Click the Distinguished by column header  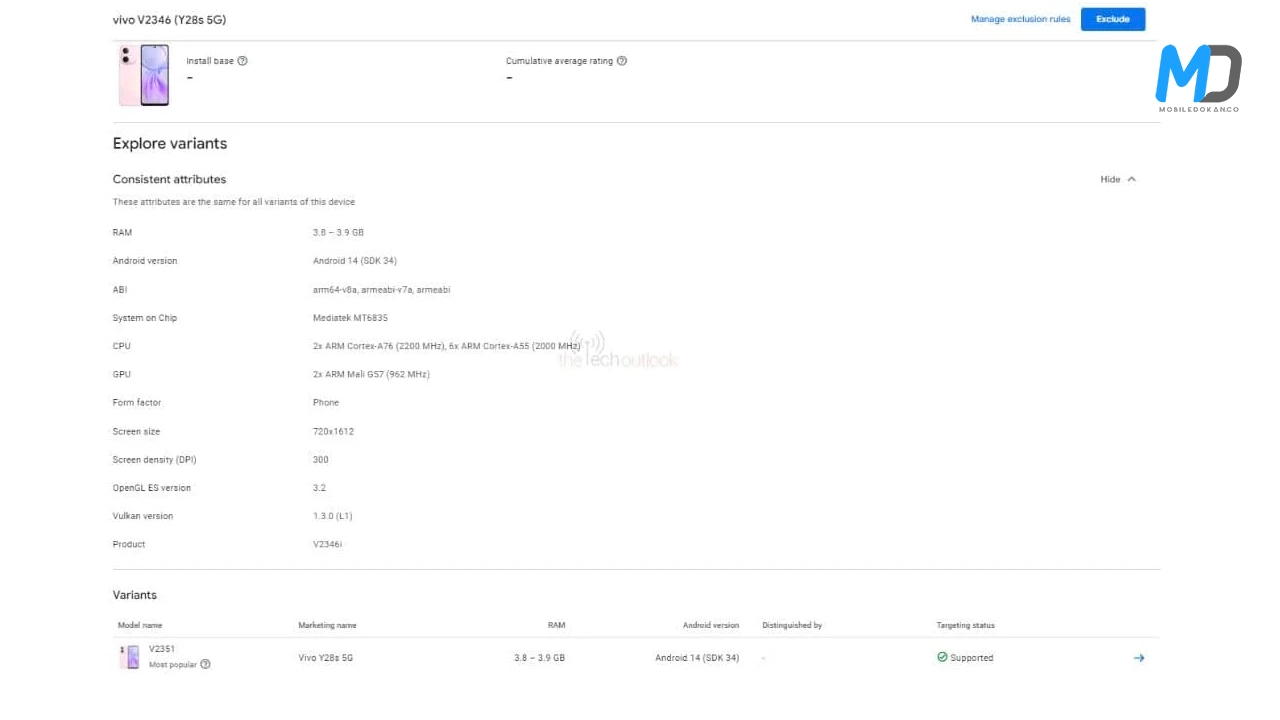click(791, 626)
